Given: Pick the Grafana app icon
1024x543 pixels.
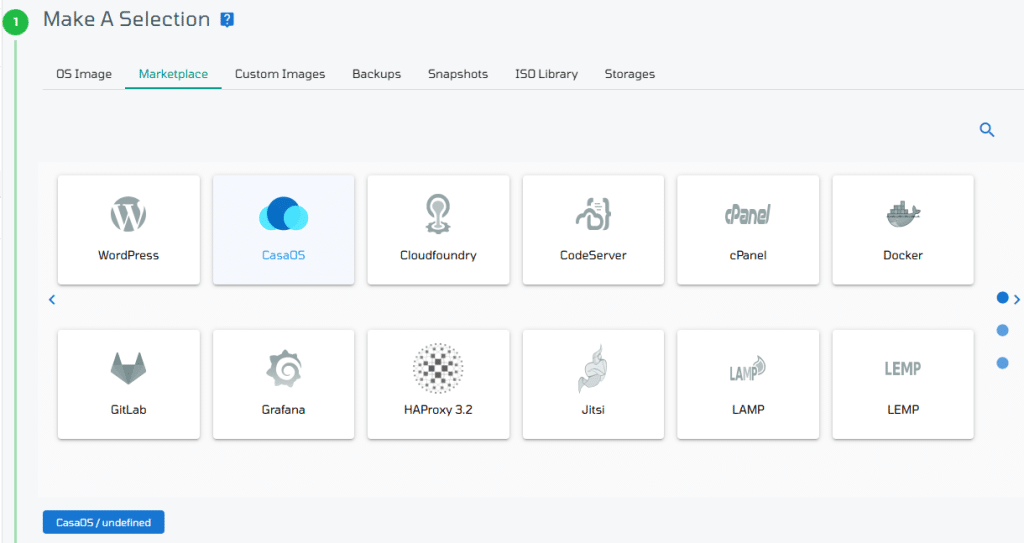Looking at the screenshot, I should (283, 368).
